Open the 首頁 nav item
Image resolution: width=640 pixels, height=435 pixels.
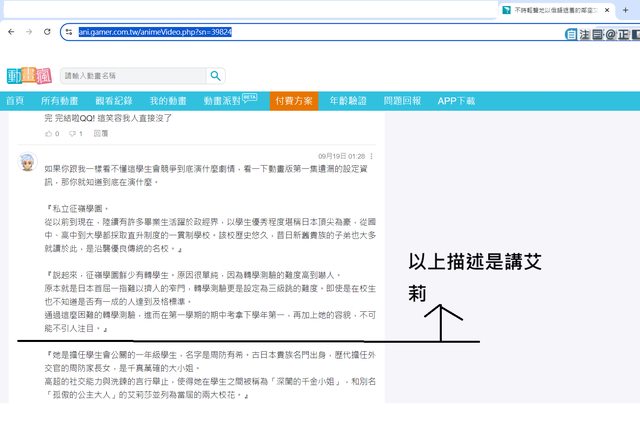(14, 101)
